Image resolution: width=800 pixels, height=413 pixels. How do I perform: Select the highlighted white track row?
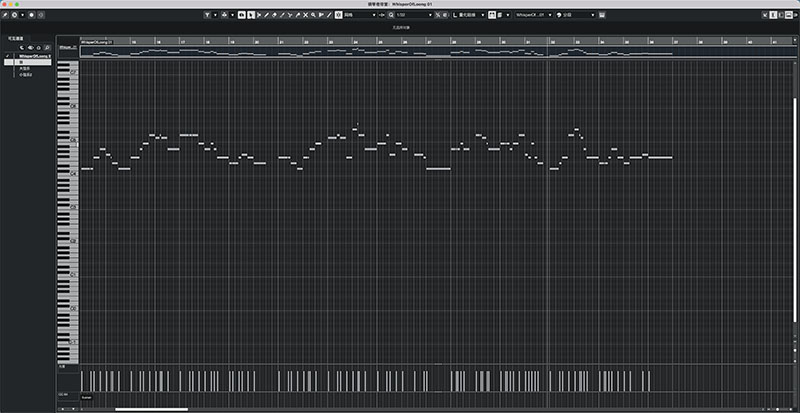[x=28, y=62]
